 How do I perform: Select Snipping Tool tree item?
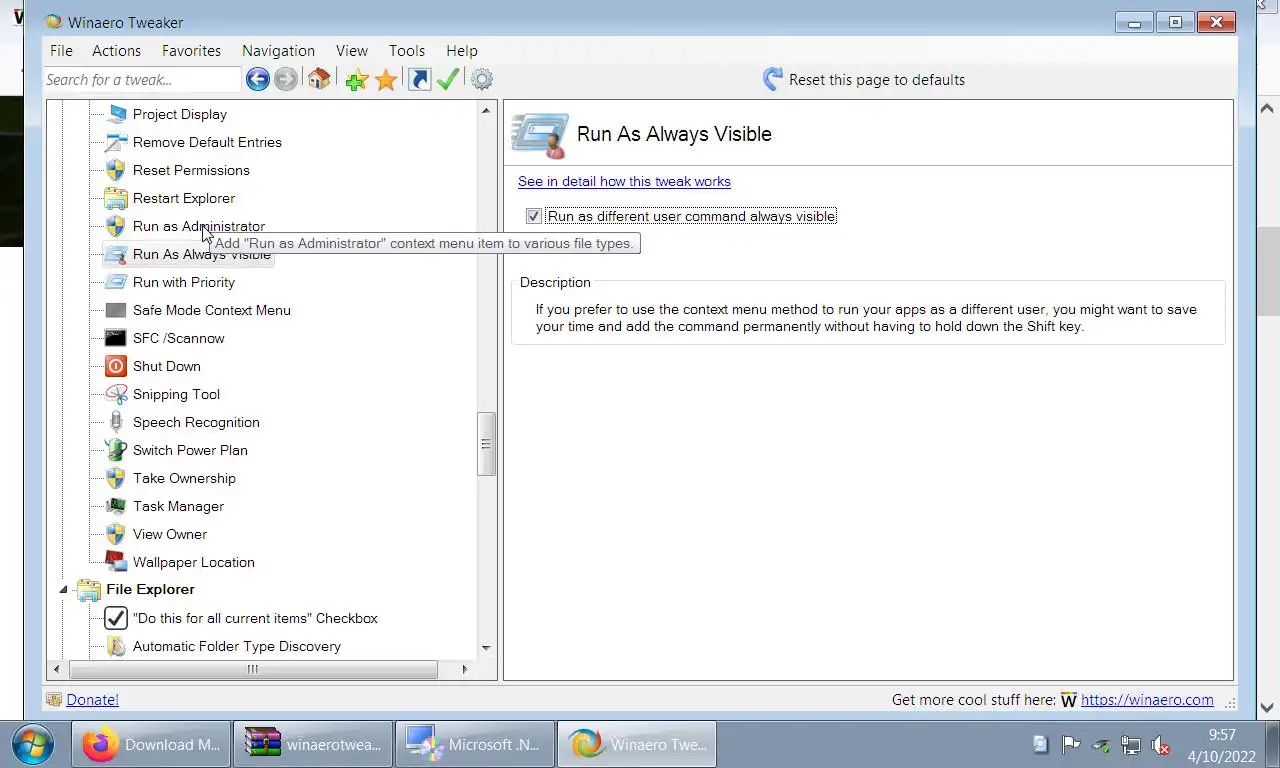[x=176, y=394]
